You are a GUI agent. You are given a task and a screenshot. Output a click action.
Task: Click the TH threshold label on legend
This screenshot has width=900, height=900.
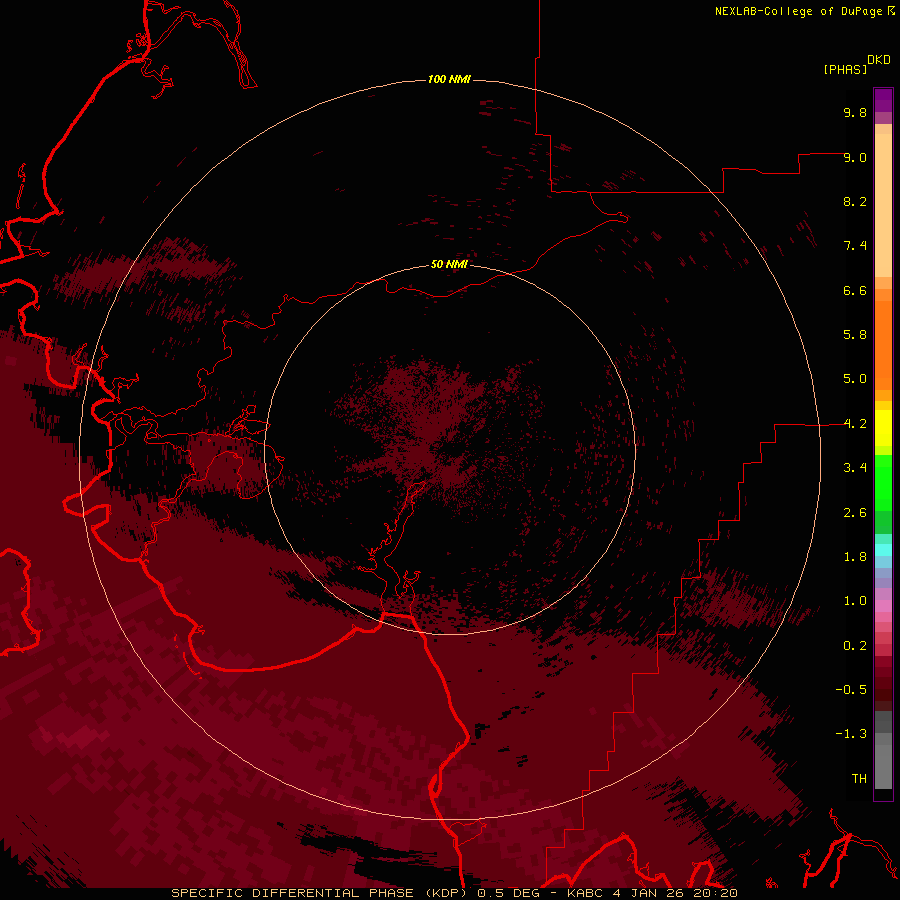[x=859, y=779]
